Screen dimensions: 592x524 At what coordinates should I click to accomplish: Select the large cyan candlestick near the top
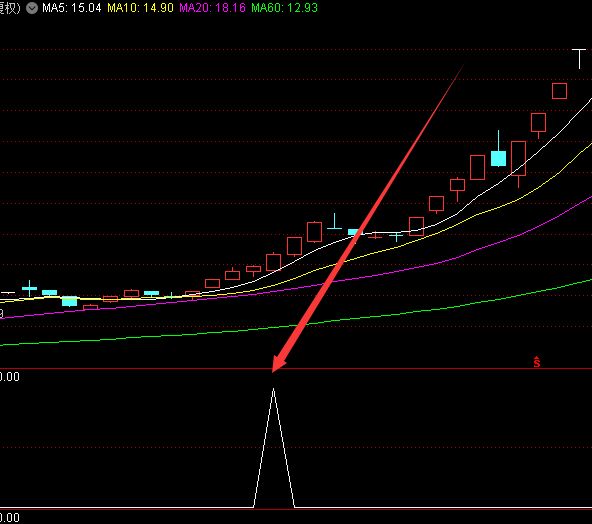[x=498, y=158]
